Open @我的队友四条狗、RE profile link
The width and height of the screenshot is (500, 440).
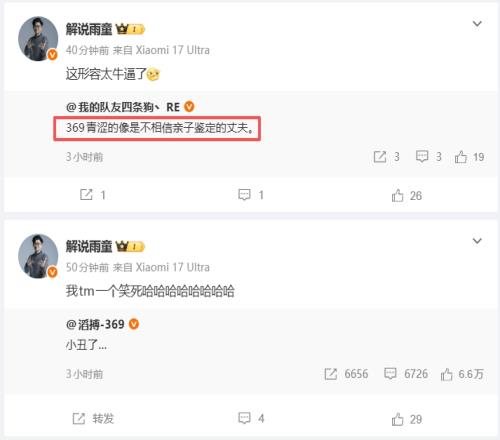coord(123,107)
